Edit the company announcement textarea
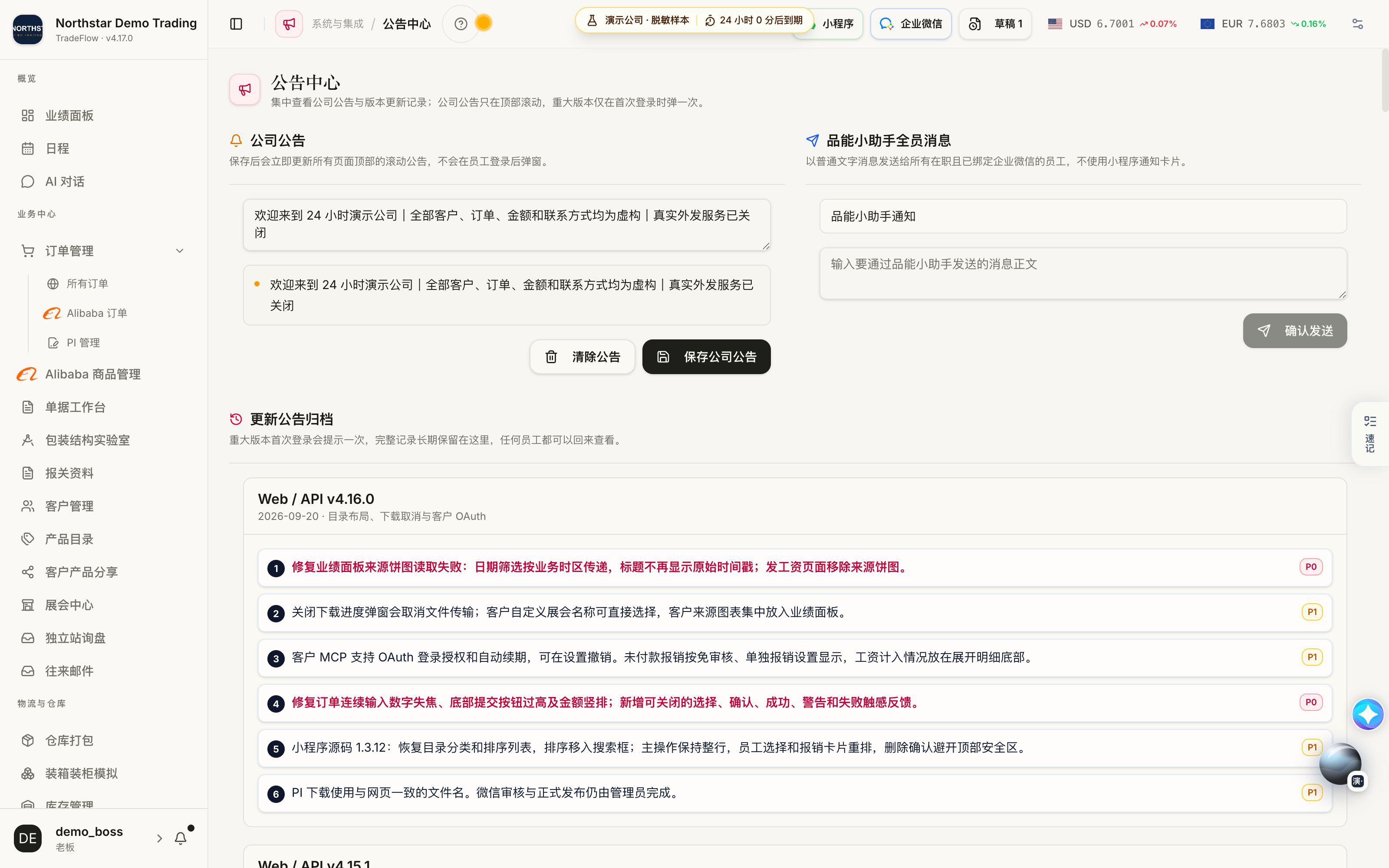1389x868 pixels. point(506,224)
